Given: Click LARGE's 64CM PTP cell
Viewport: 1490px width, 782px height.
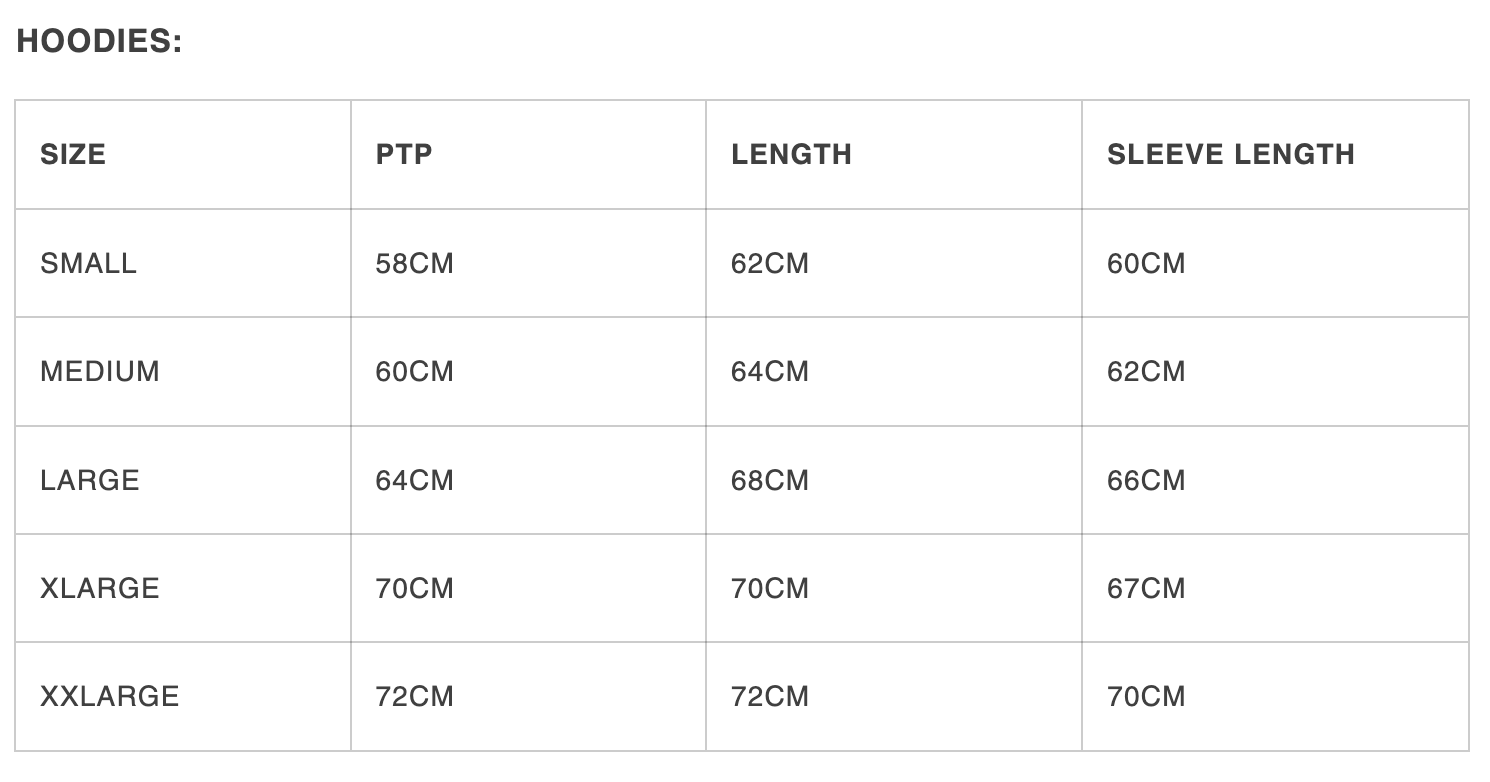Looking at the screenshot, I should [x=414, y=480].
